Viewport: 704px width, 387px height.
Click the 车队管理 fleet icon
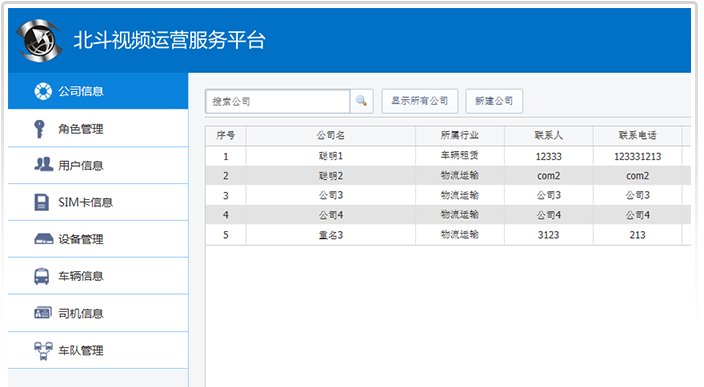pos(43,351)
